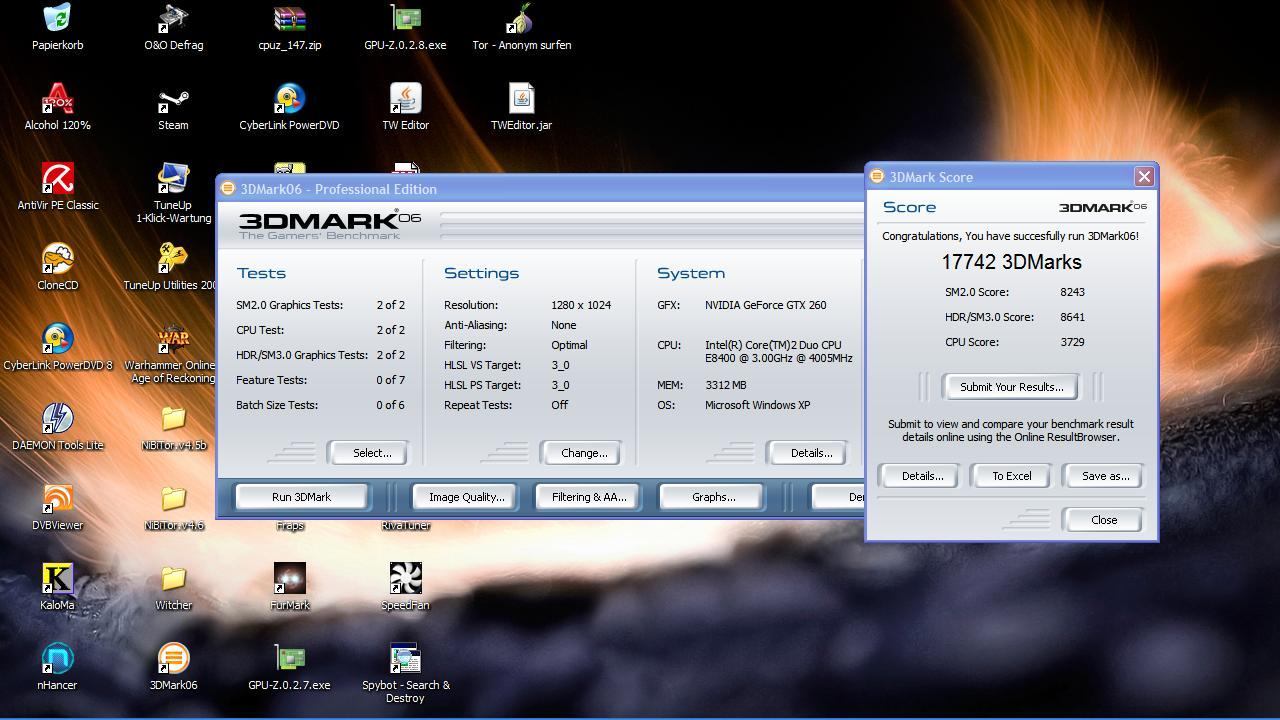Open Image Quality... options

[x=466, y=497]
